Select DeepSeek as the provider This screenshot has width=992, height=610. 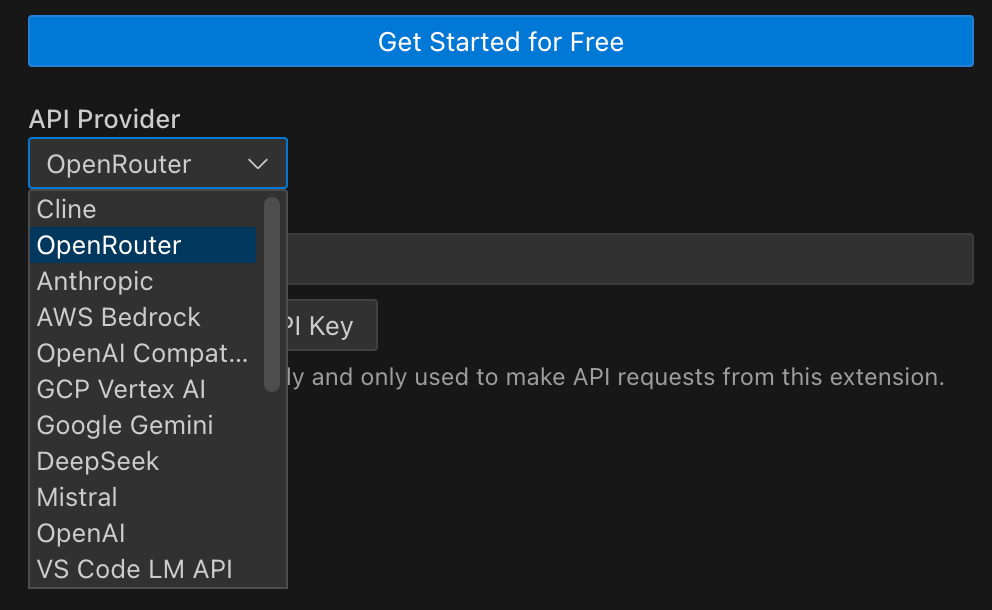143,462
